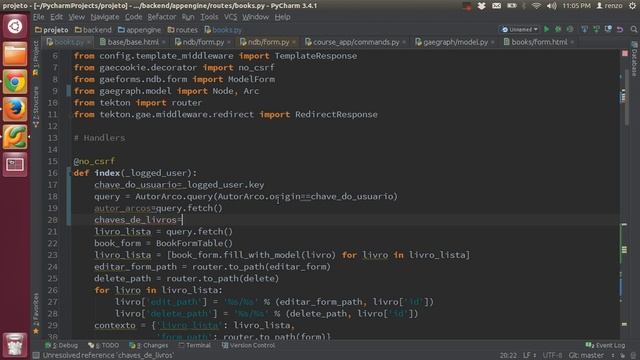Open the TODO tool window
640x360 pixels.
104,345
